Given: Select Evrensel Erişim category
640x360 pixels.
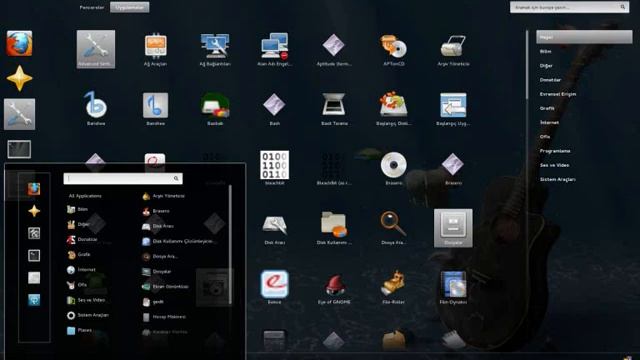Looking at the screenshot, I should (558, 94).
